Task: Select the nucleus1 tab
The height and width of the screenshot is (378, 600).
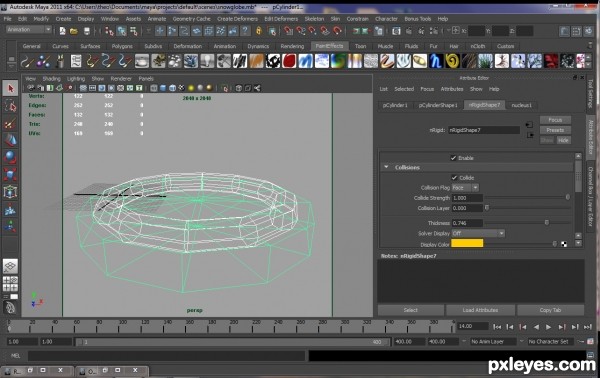Action: point(522,105)
